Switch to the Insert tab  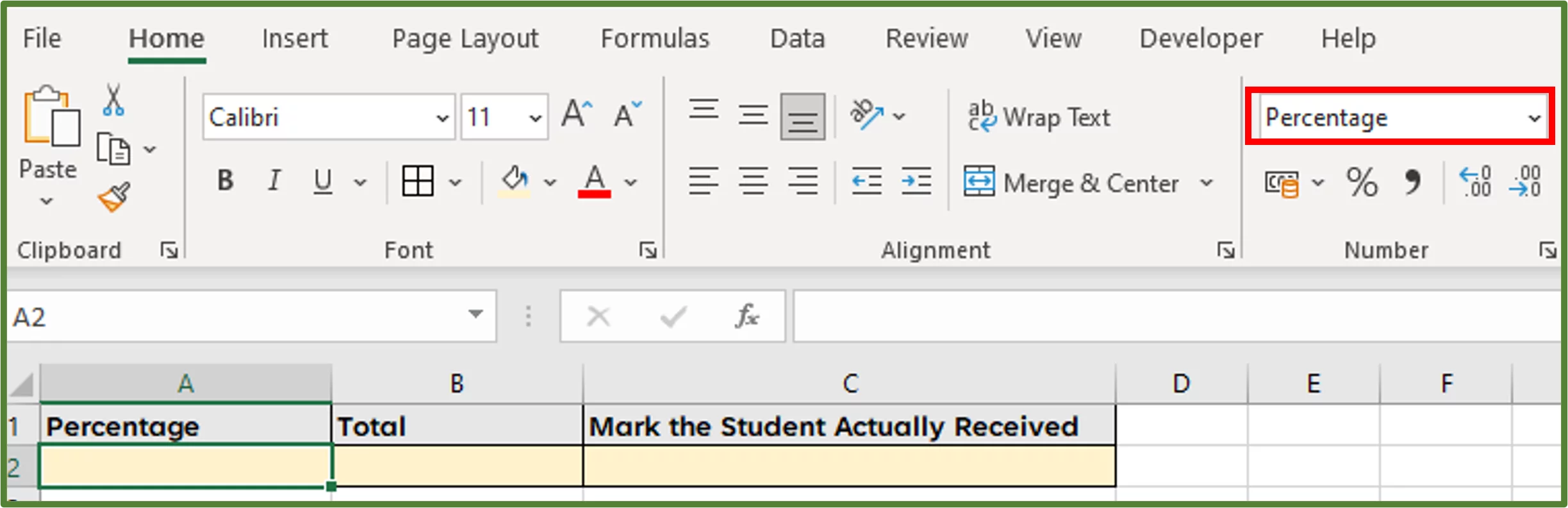pyautogui.click(x=295, y=38)
